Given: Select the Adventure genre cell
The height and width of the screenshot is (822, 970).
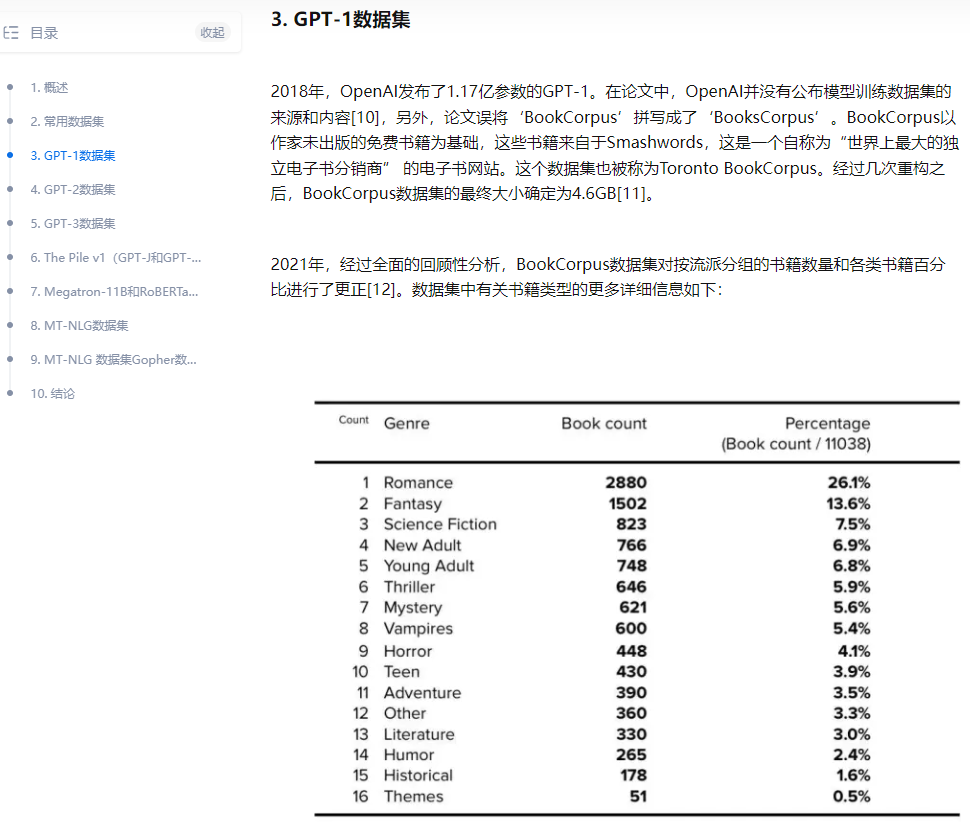Looking at the screenshot, I should (422, 693).
